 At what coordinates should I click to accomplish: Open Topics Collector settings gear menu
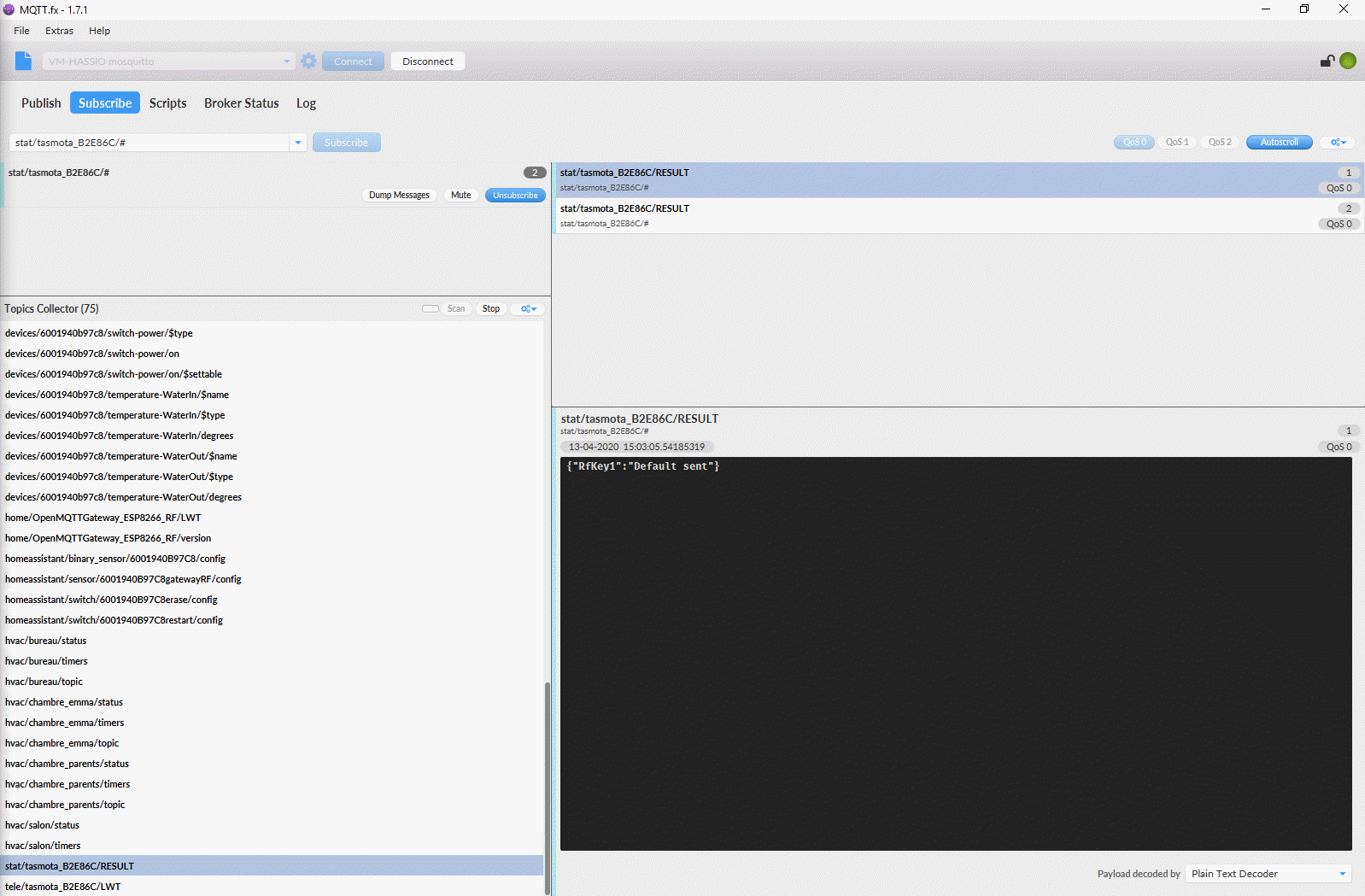(x=528, y=309)
